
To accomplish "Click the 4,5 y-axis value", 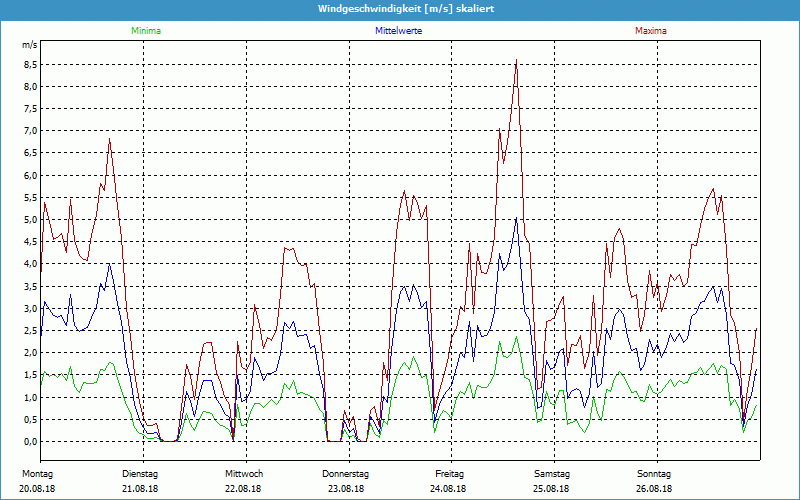I will [x=31, y=242].
